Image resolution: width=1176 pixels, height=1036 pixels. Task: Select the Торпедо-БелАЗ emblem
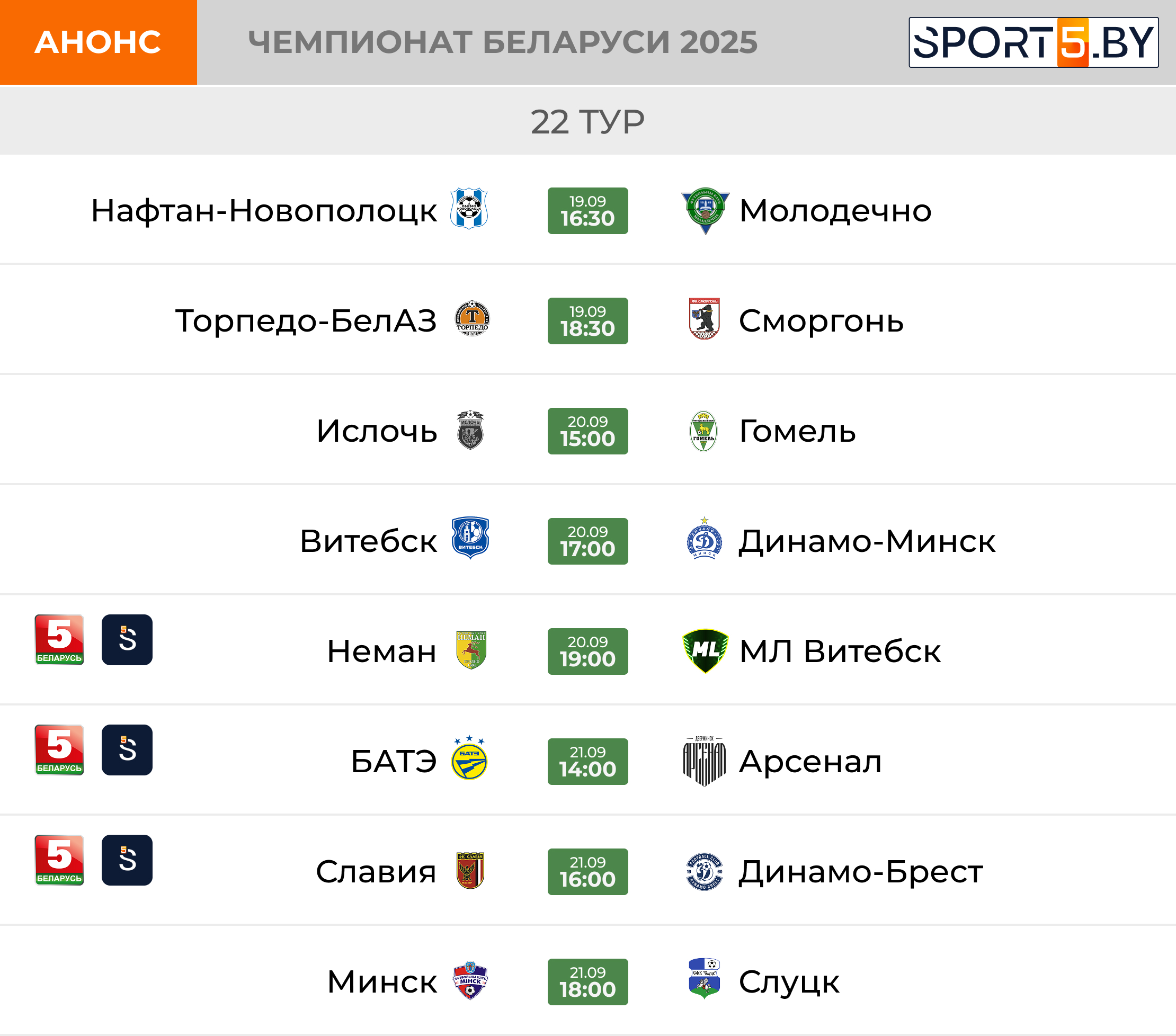pyautogui.click(x=472, y=318)
